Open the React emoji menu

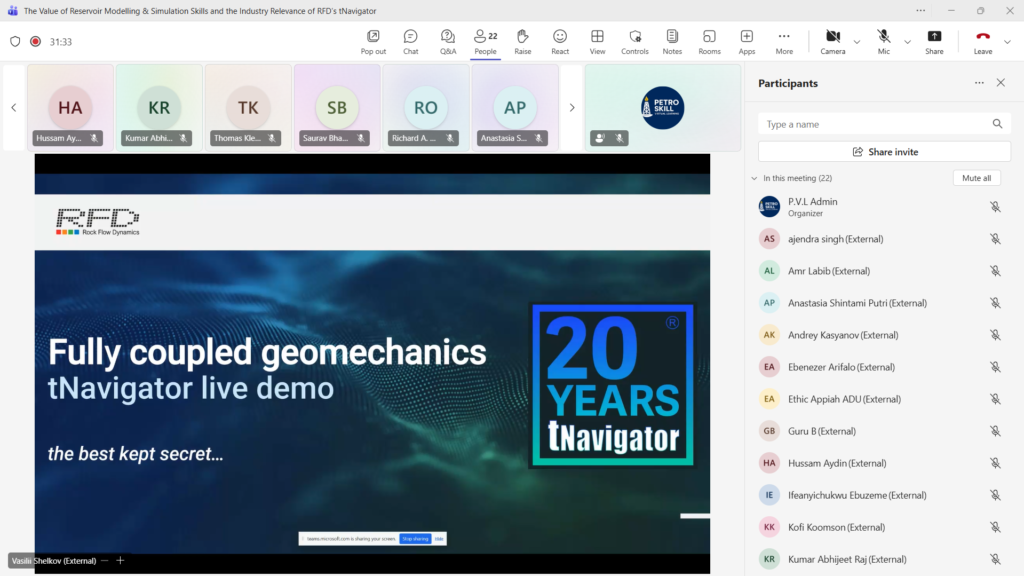click(x=560, y=41)
